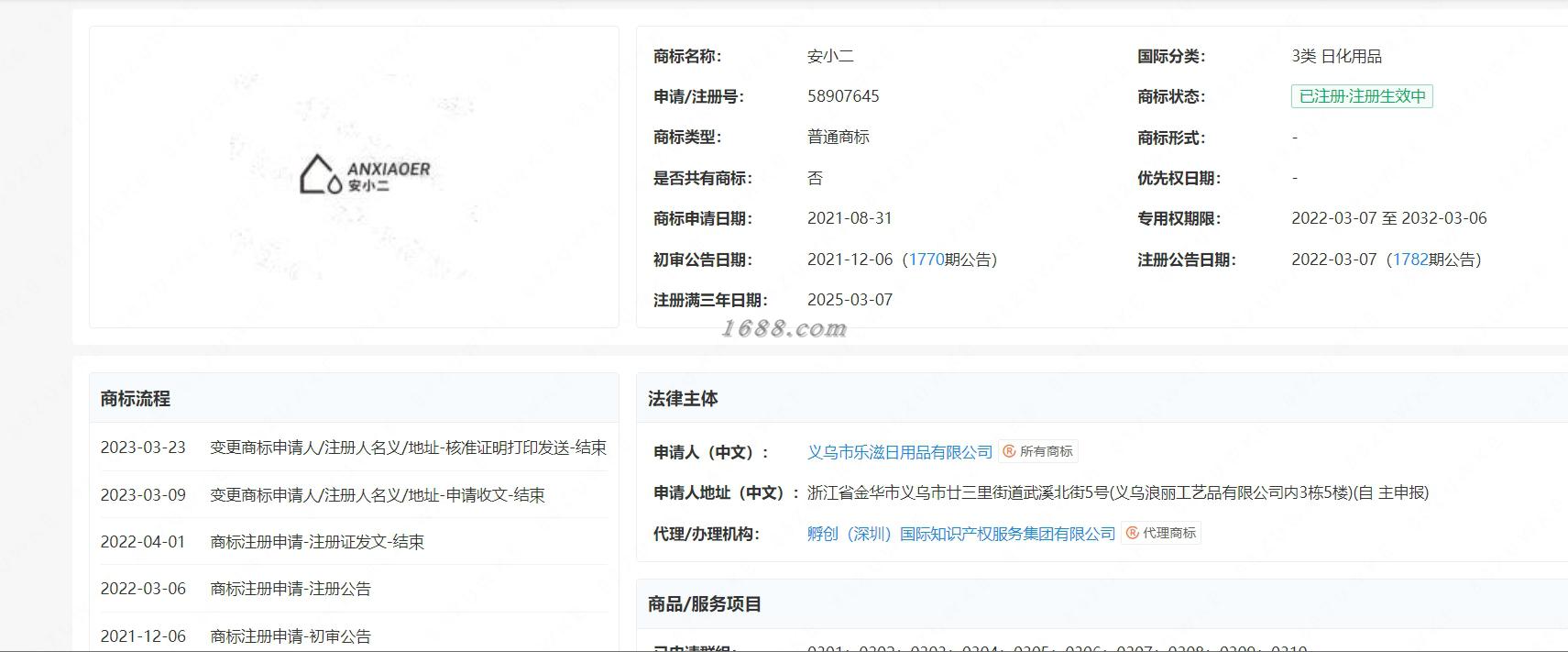
Task: Click the 商标名称 field label
Action: point(687,56)
